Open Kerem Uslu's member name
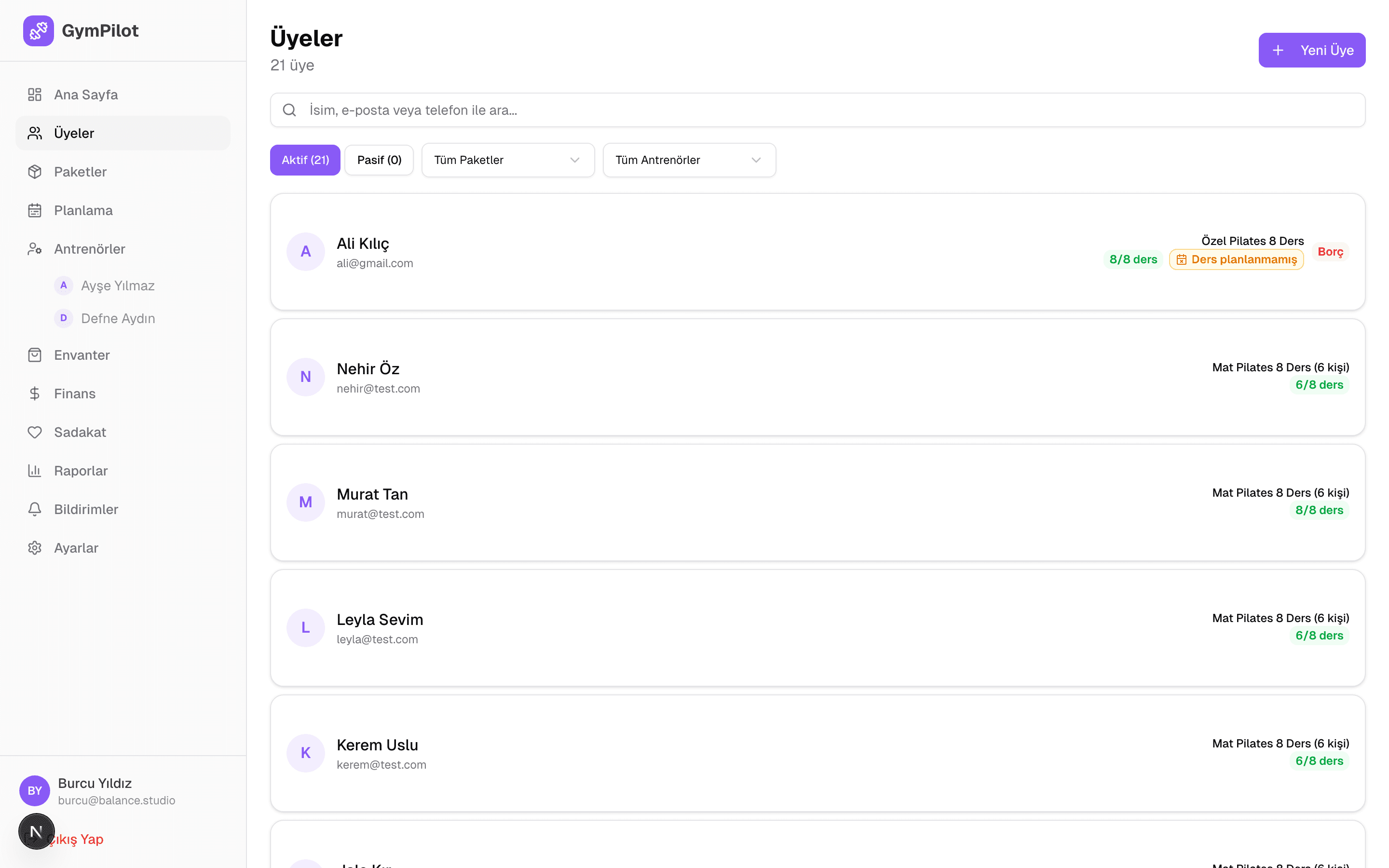This screenshot has width=1389, height=868. click(377, 745)
